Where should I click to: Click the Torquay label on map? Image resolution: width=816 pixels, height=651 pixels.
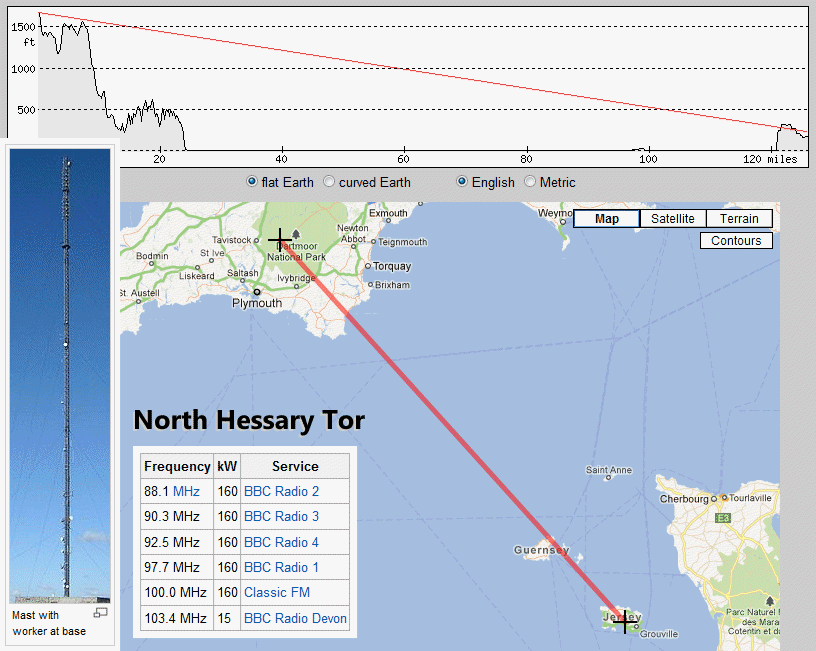click(x=392, y=266)
